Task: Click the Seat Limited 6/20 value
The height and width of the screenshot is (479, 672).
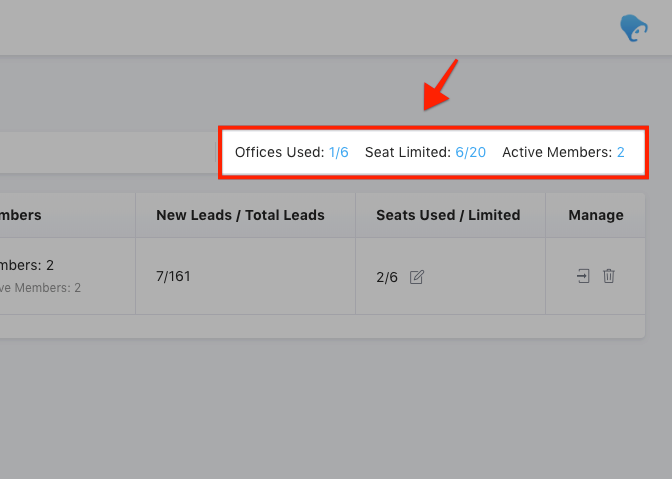Action: click(471, 152)
